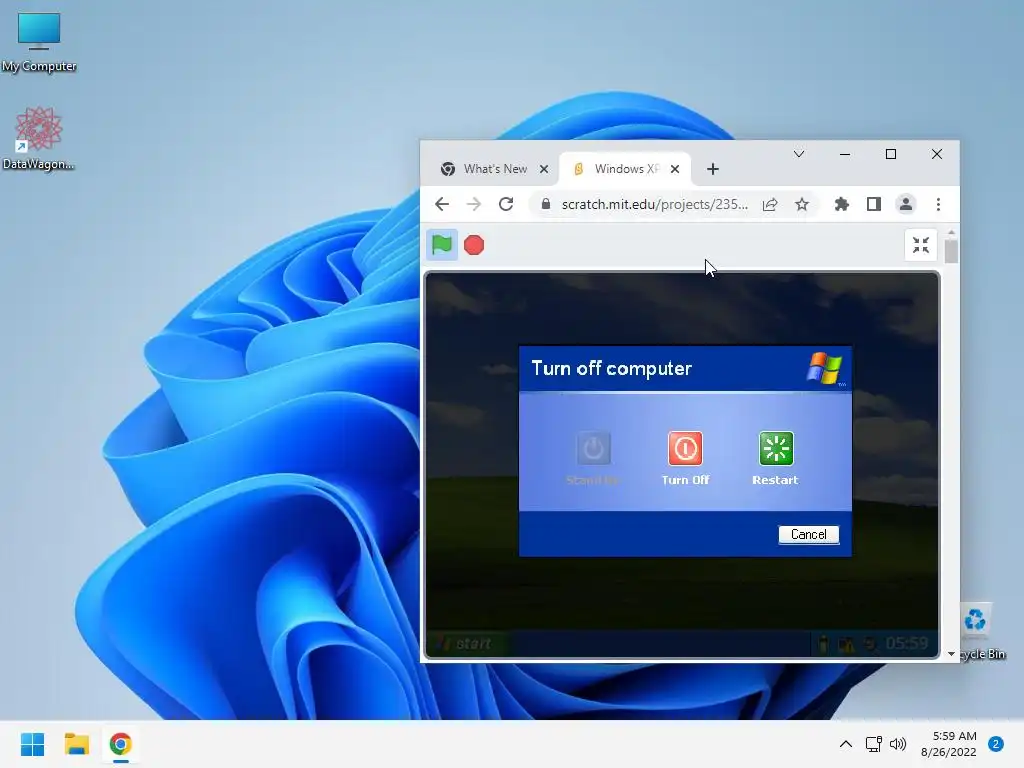The height and width of the screenshot is (768, 1024).
Task: Reload the Scratch page
Action: pyautogui.click(x=506, y=204)
